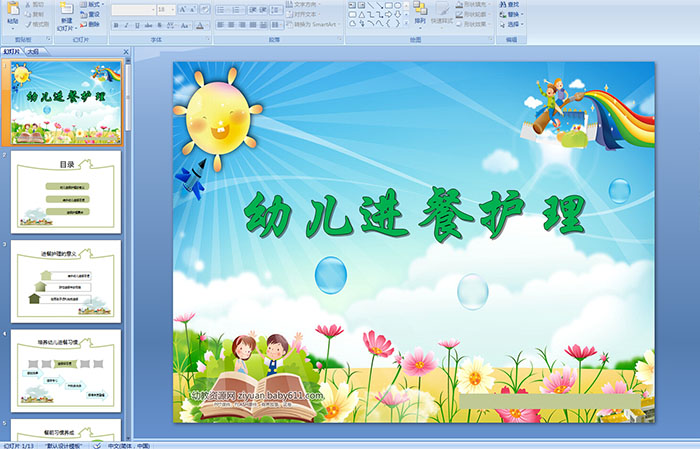Viewport: 700px width, 449px height.
Task: Open the Text Direction (文字方向) dropdown
Action: coord(303,4)
